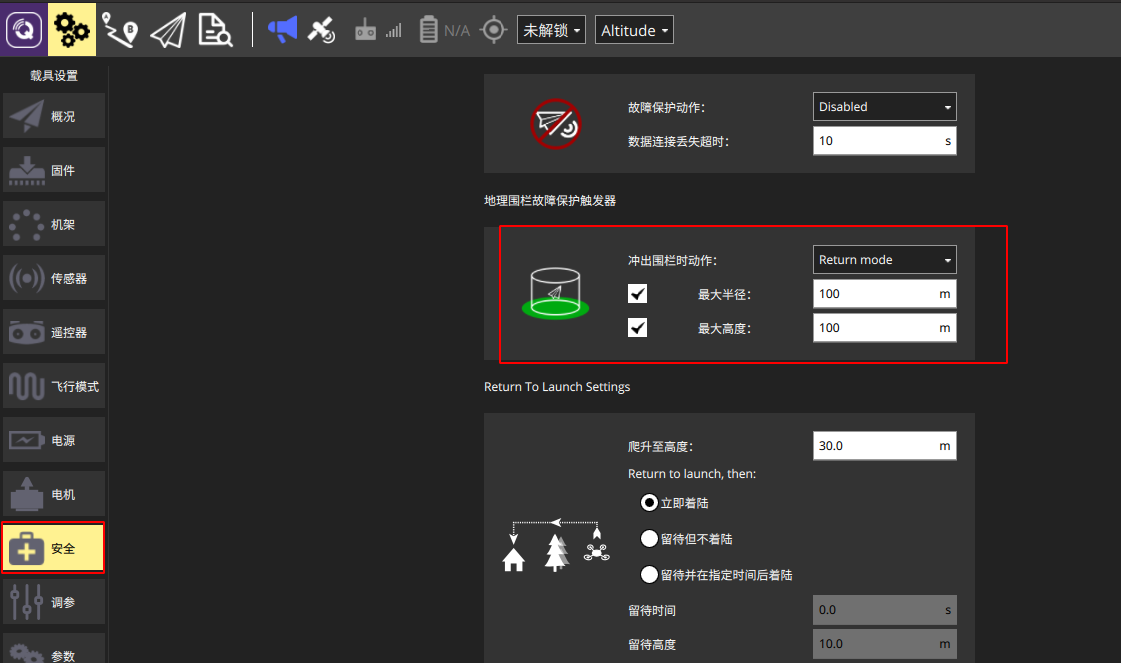The height and width of the screenshot is (663, 1121).
Task: Open the 固件 firmware tab
Action: [x=54, y=170]
